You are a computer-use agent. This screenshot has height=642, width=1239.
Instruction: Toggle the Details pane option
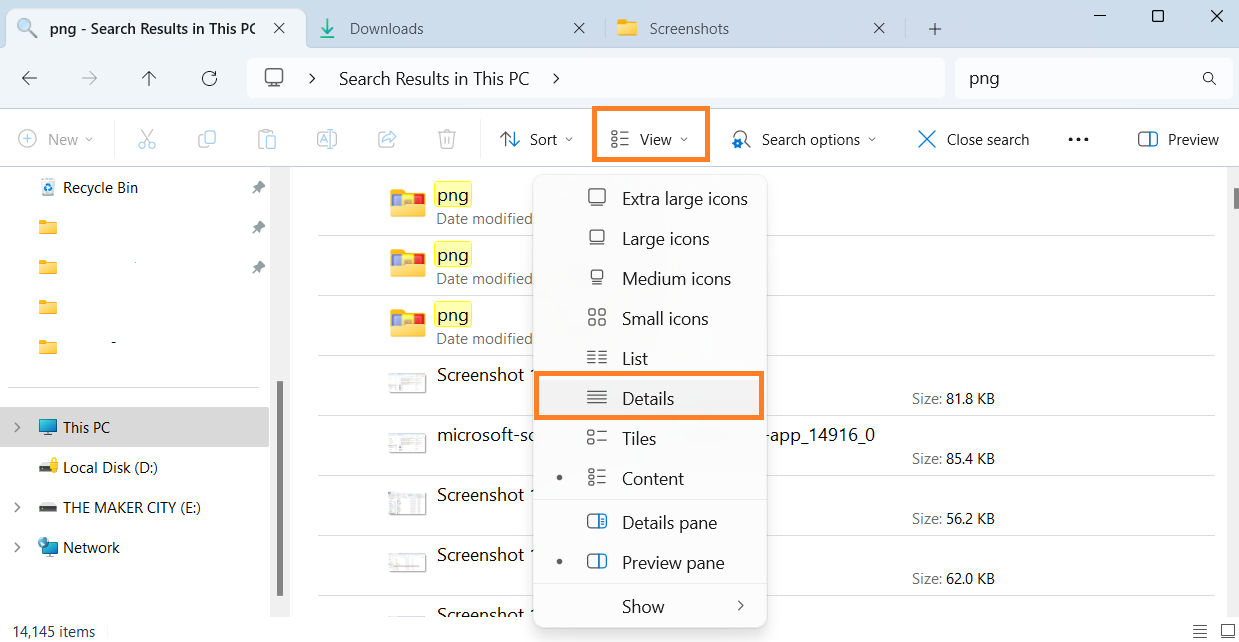tap(668, 523)
